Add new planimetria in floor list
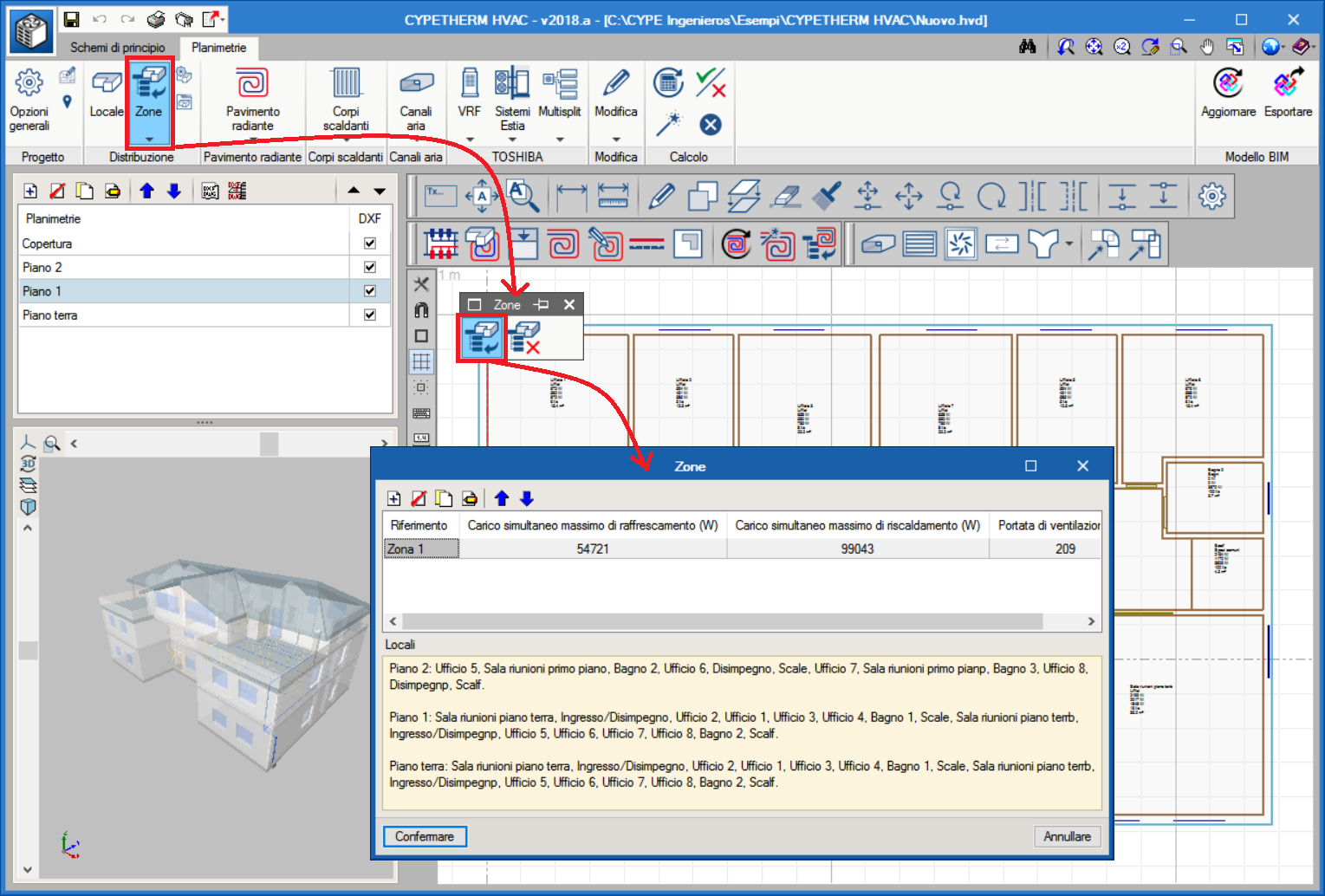The height and width of the screenshot is (896, 1325). pyautogui.click(x=30, y=192)
